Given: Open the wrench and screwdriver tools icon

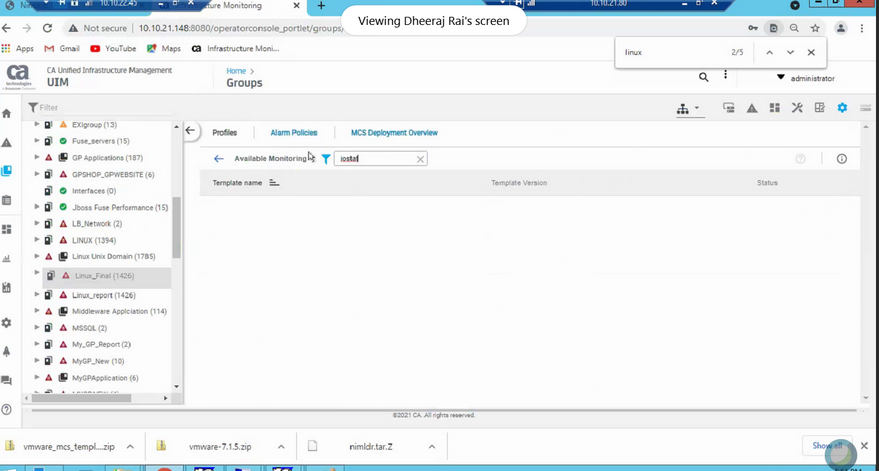Looking at the screenshot, I should [x=797, y=108].
